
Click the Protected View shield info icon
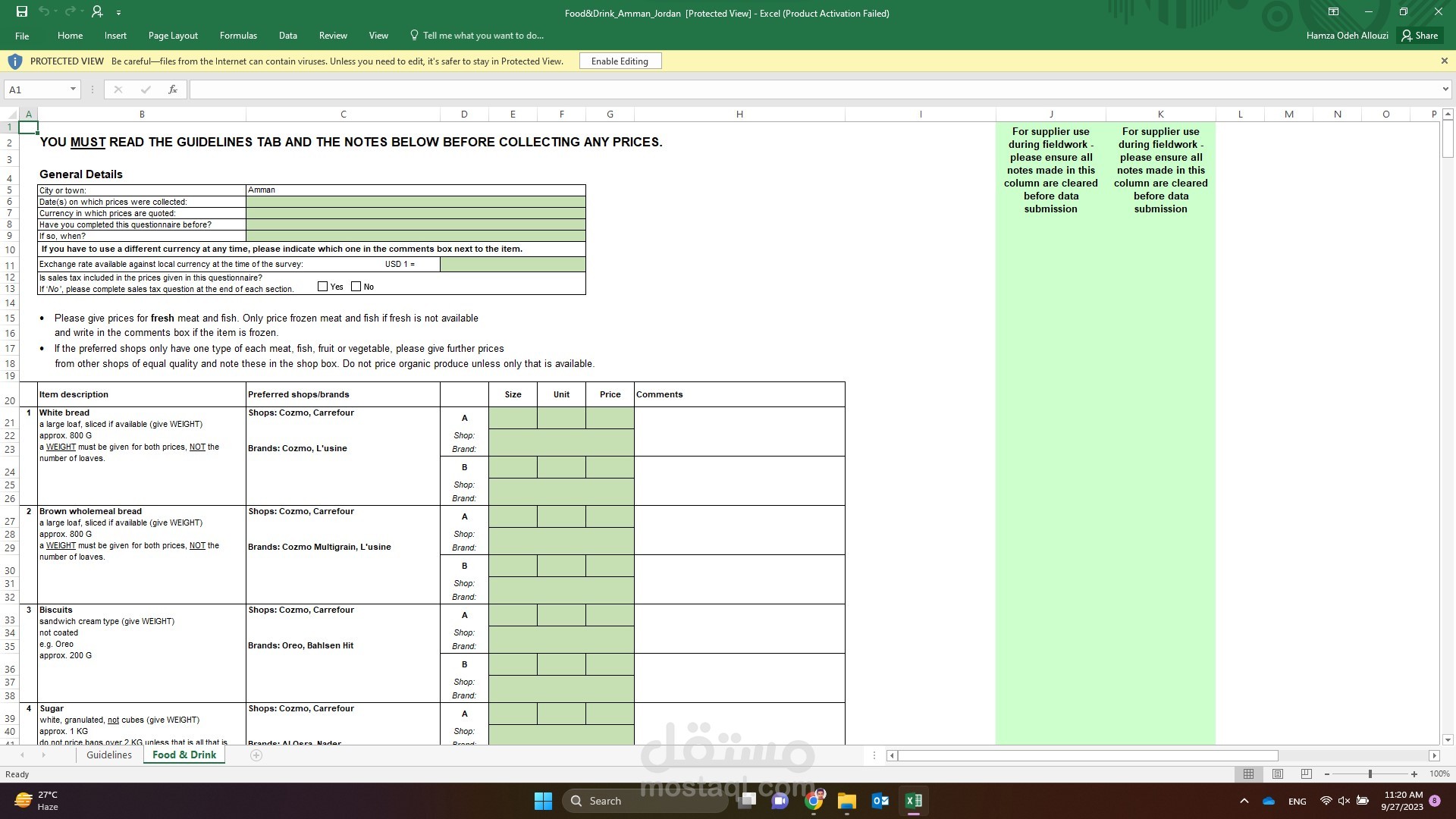pyautogui.click(x=14, y=61)
